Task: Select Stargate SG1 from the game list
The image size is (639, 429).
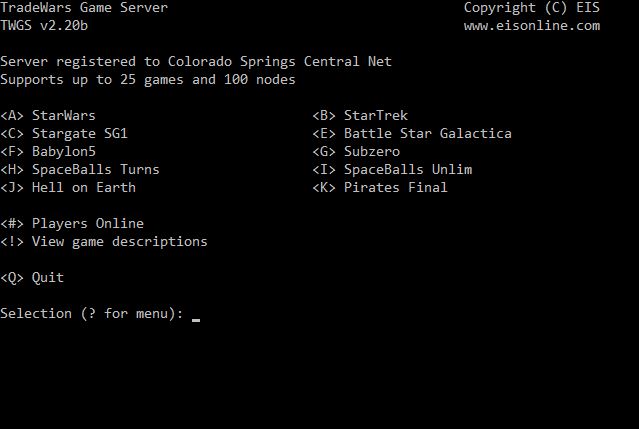Action: pyautogui.click(x=64, y=134)
